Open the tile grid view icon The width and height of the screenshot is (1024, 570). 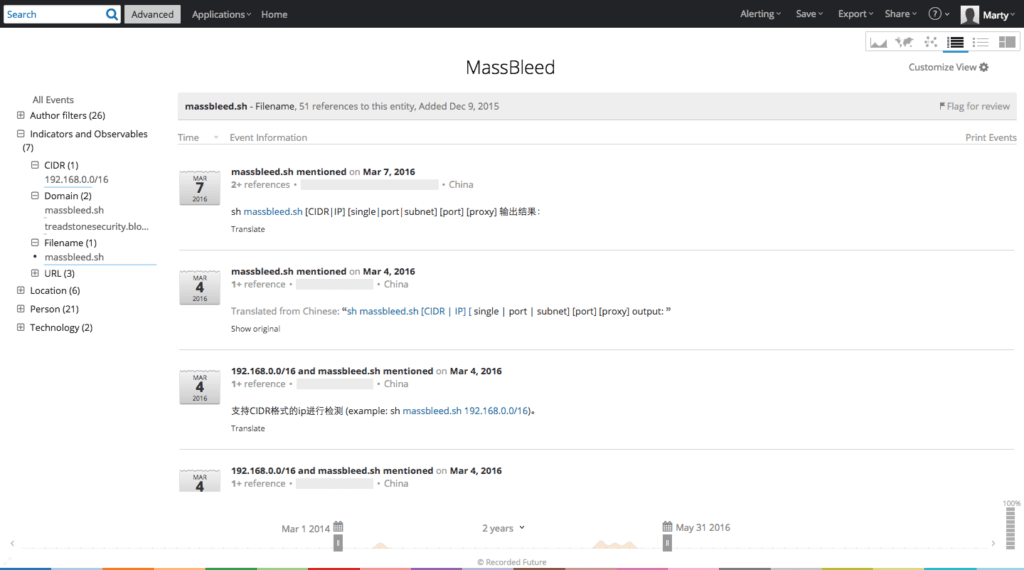click(1006, 42)
